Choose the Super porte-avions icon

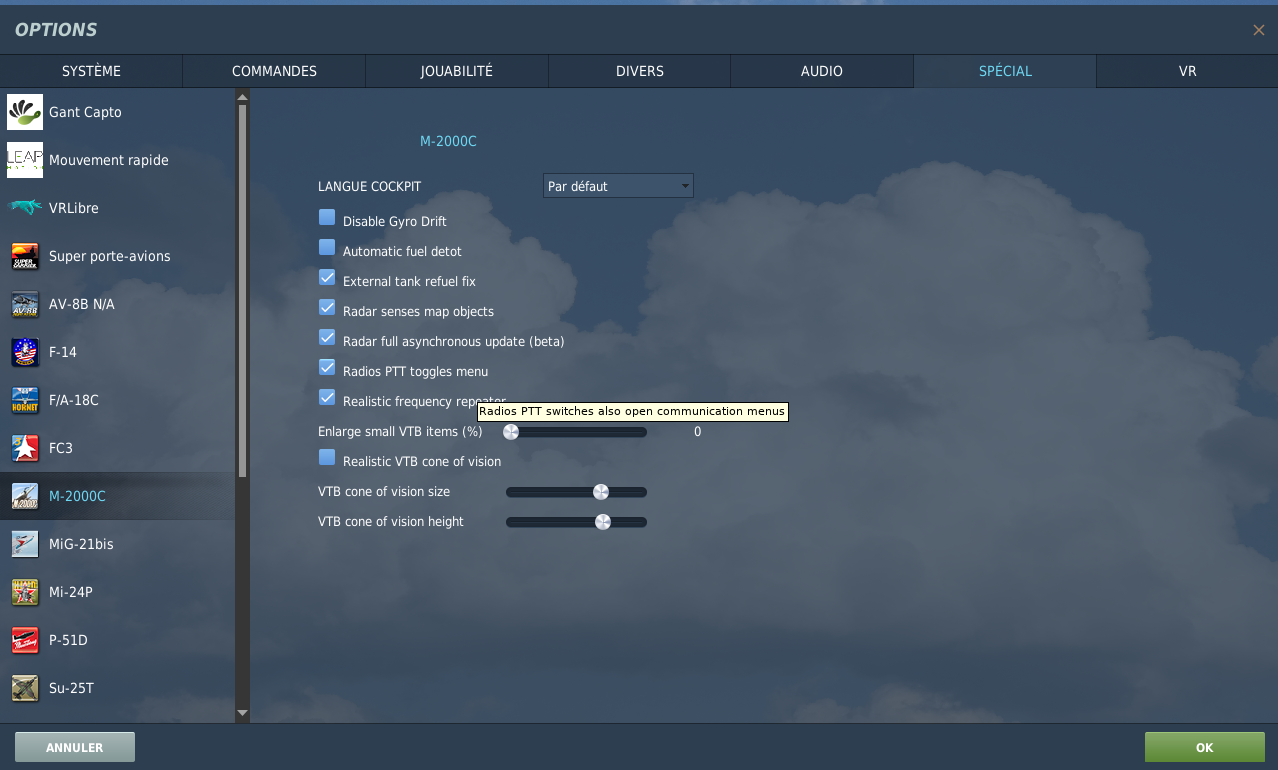tap(25, 256)
